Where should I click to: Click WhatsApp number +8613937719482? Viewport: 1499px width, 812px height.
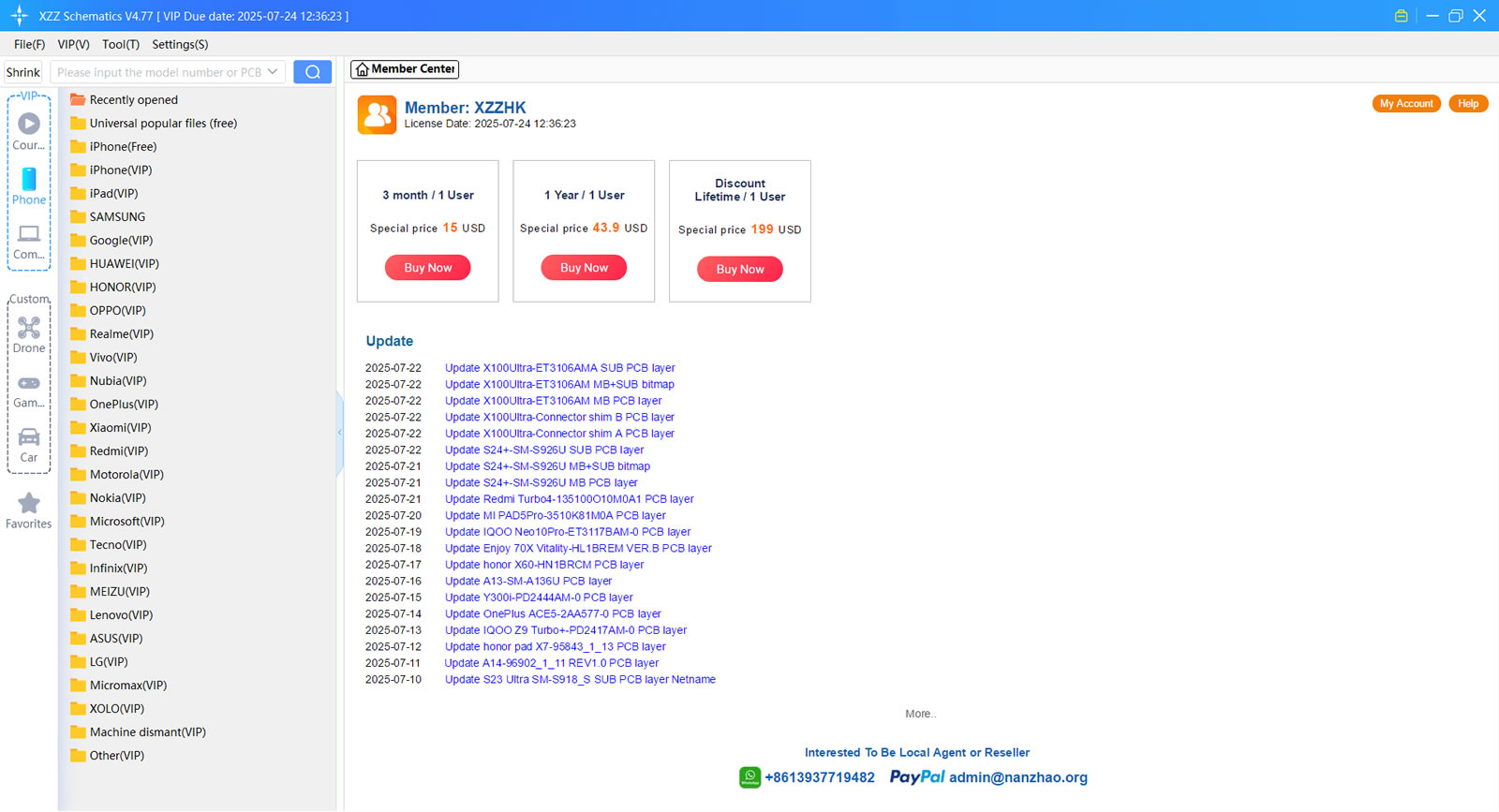tap(820, 777)
